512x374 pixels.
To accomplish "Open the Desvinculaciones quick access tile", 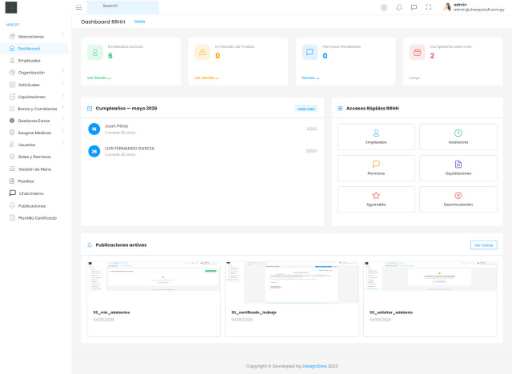I will pos(458,199).
